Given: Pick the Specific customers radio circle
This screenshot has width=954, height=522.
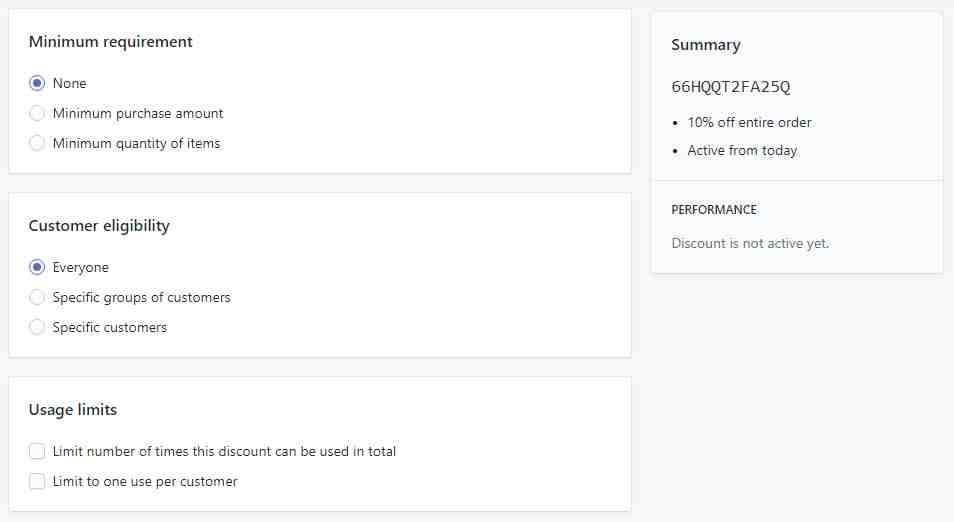Looking at the screenshot, I should (37, 328).
